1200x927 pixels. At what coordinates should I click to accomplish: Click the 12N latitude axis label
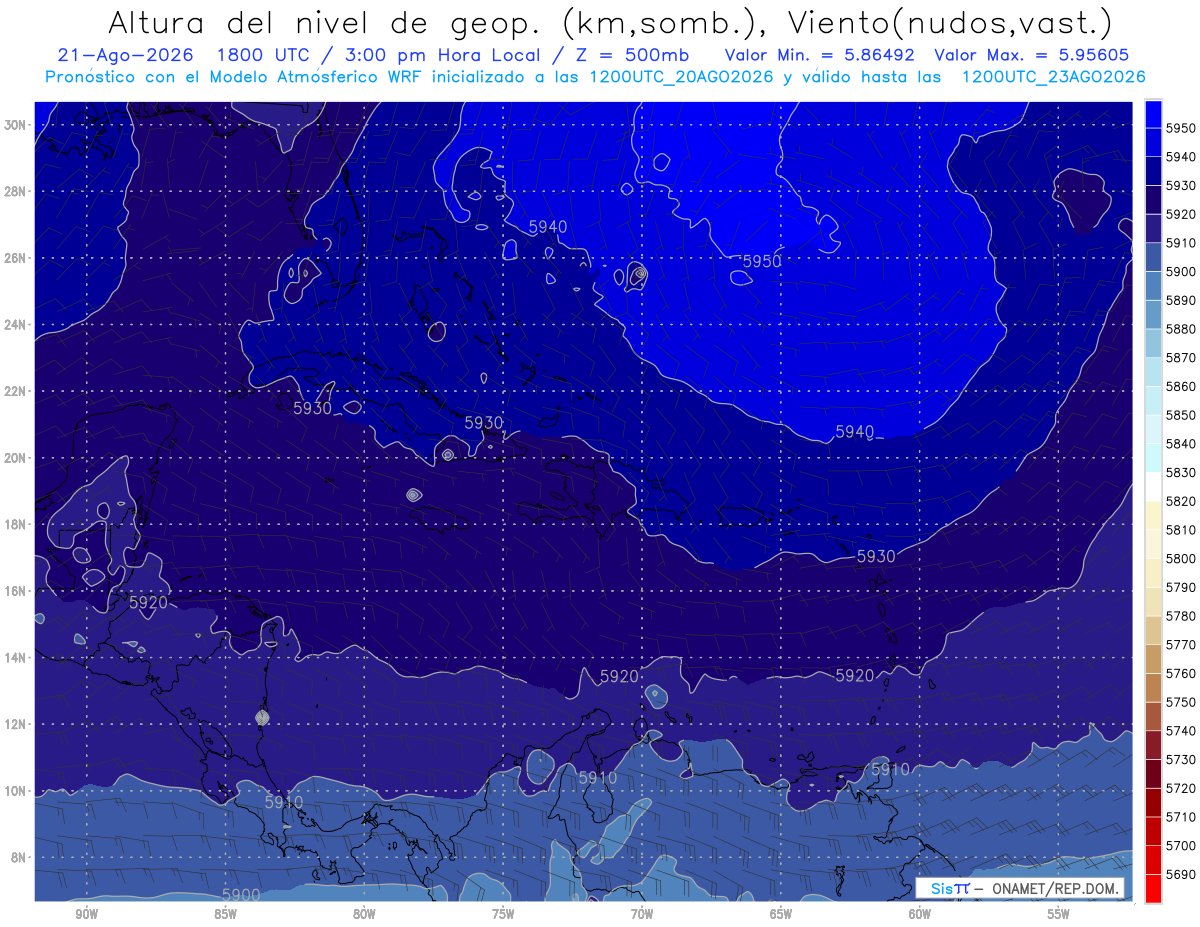(17, 724)
